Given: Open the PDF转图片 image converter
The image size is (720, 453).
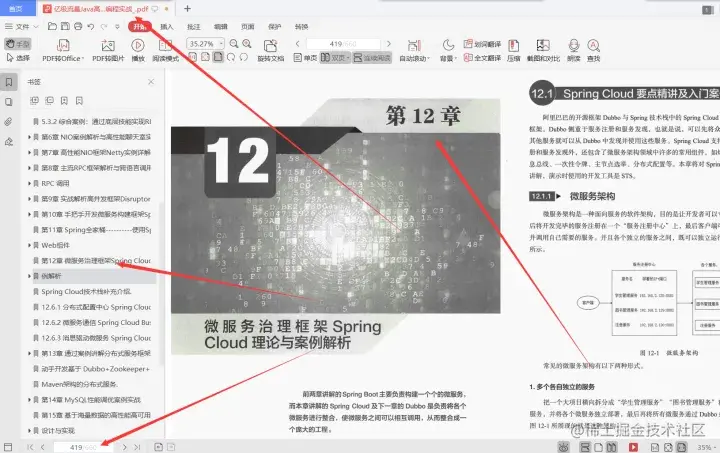Looking at the screenshot, I should pyautogui.click(x=108, y=50).
